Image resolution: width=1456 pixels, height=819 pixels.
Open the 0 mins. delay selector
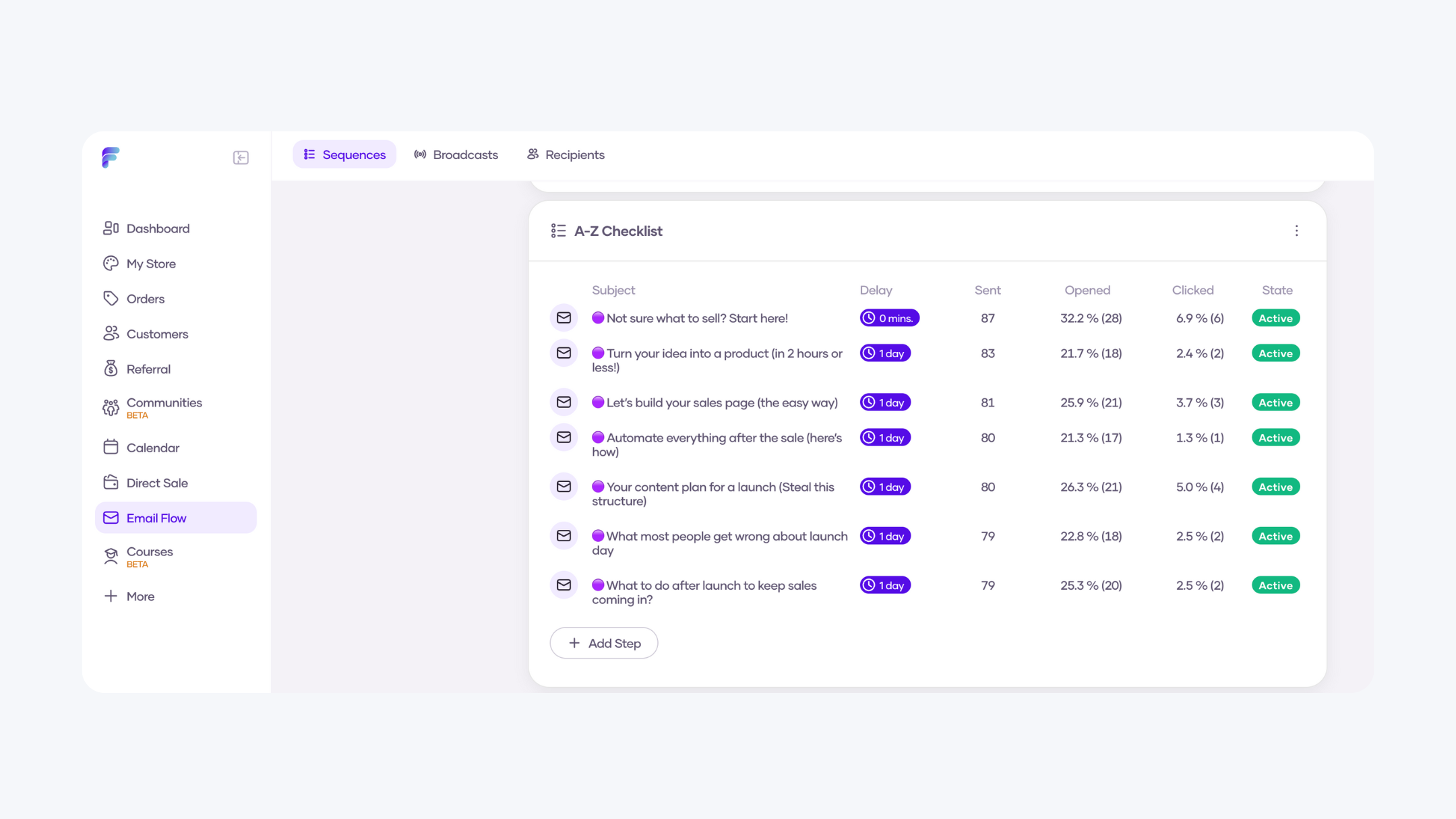[x=888, y=318]
